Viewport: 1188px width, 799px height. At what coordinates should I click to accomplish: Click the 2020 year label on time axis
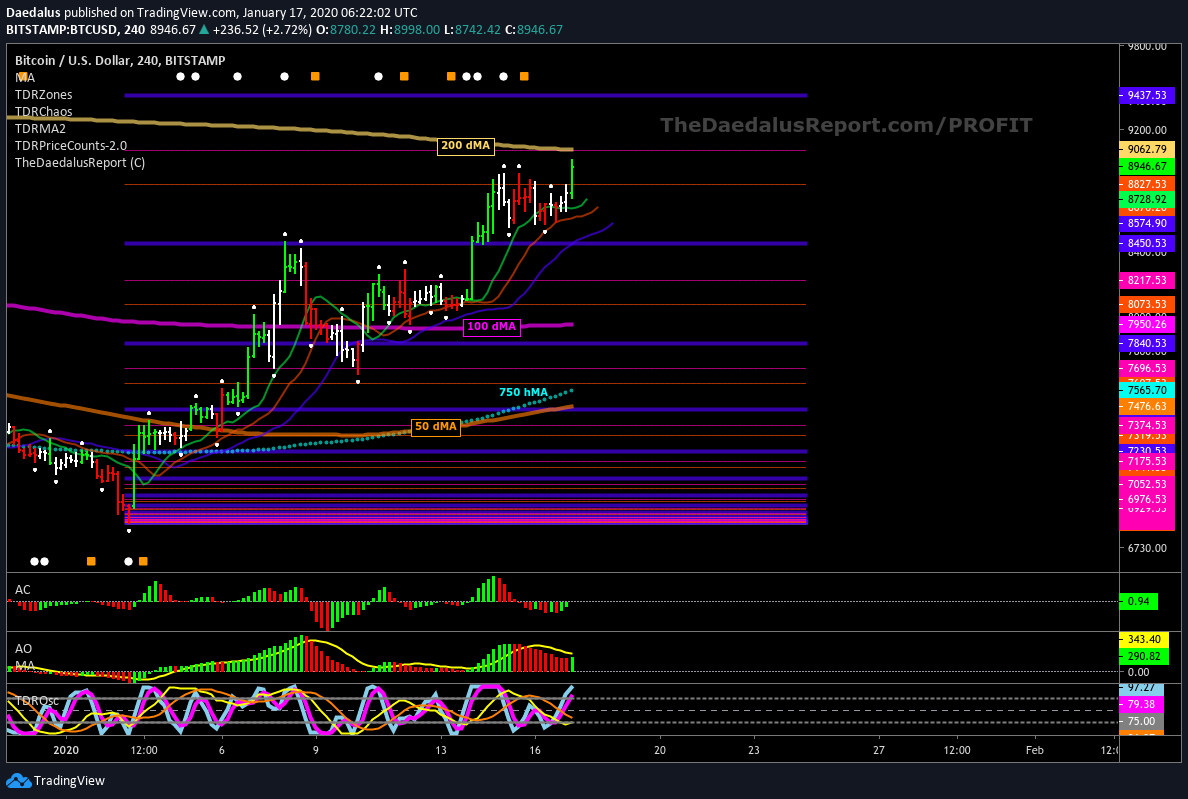click(66, 750)
